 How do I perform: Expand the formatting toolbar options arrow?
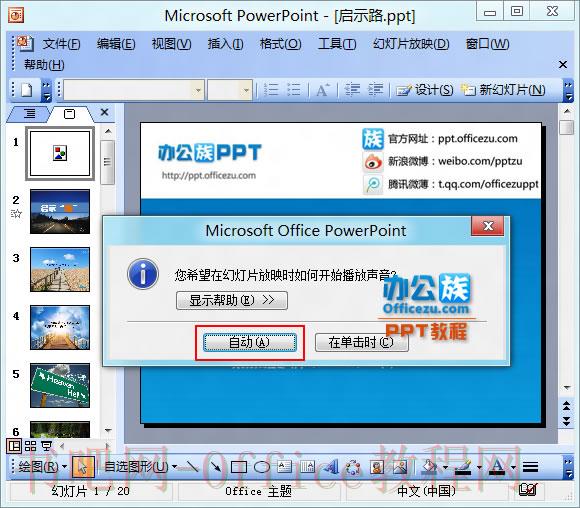[x=568, y=91]
